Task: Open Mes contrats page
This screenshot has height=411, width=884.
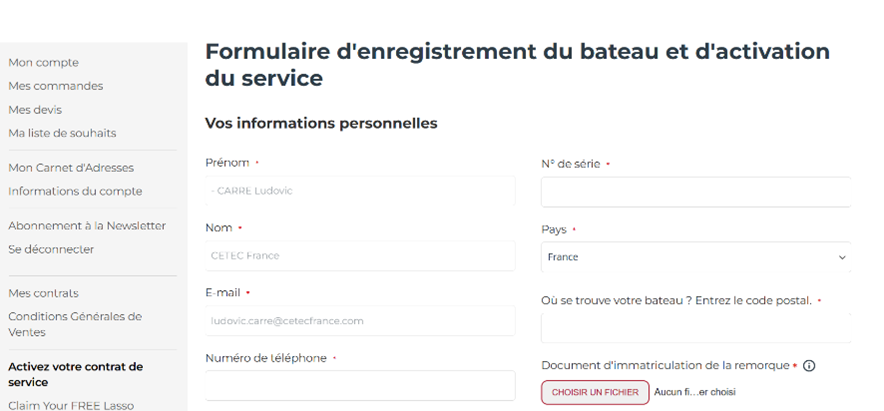Action: [x=43, y=293]
